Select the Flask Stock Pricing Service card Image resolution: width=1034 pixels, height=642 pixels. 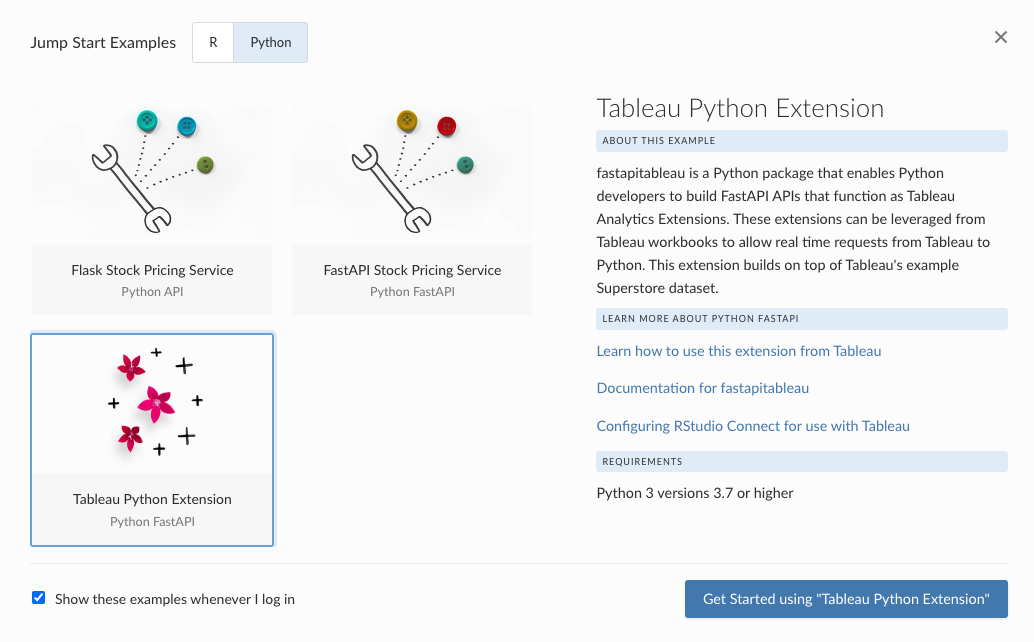point(152,206)
